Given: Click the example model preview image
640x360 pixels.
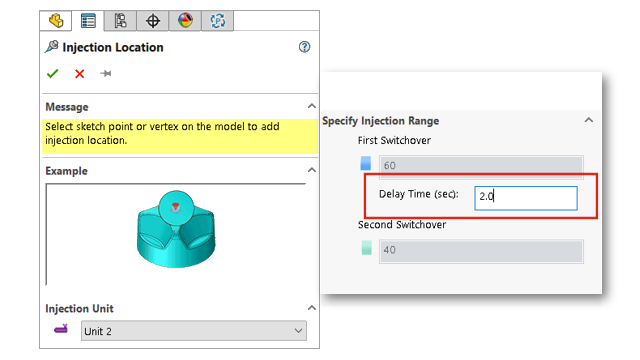Looking at the screenshot, I should point(176,229).
